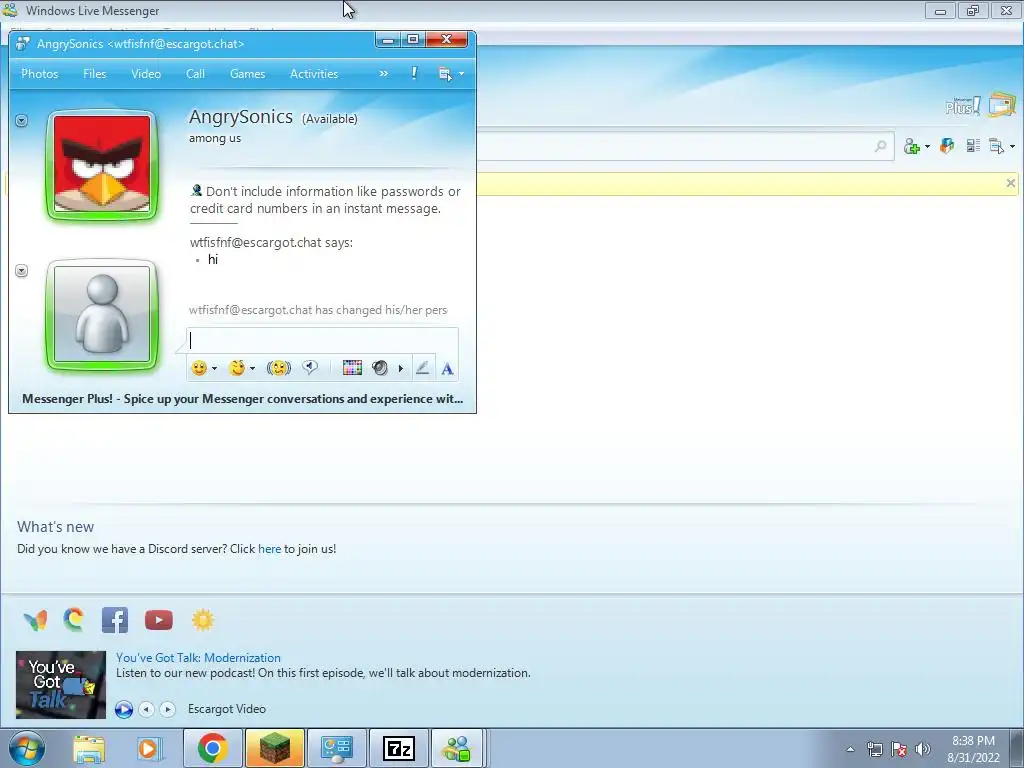Click the search magnifier in main window
Screen dimensions: 1024x768
pos(880,146)
